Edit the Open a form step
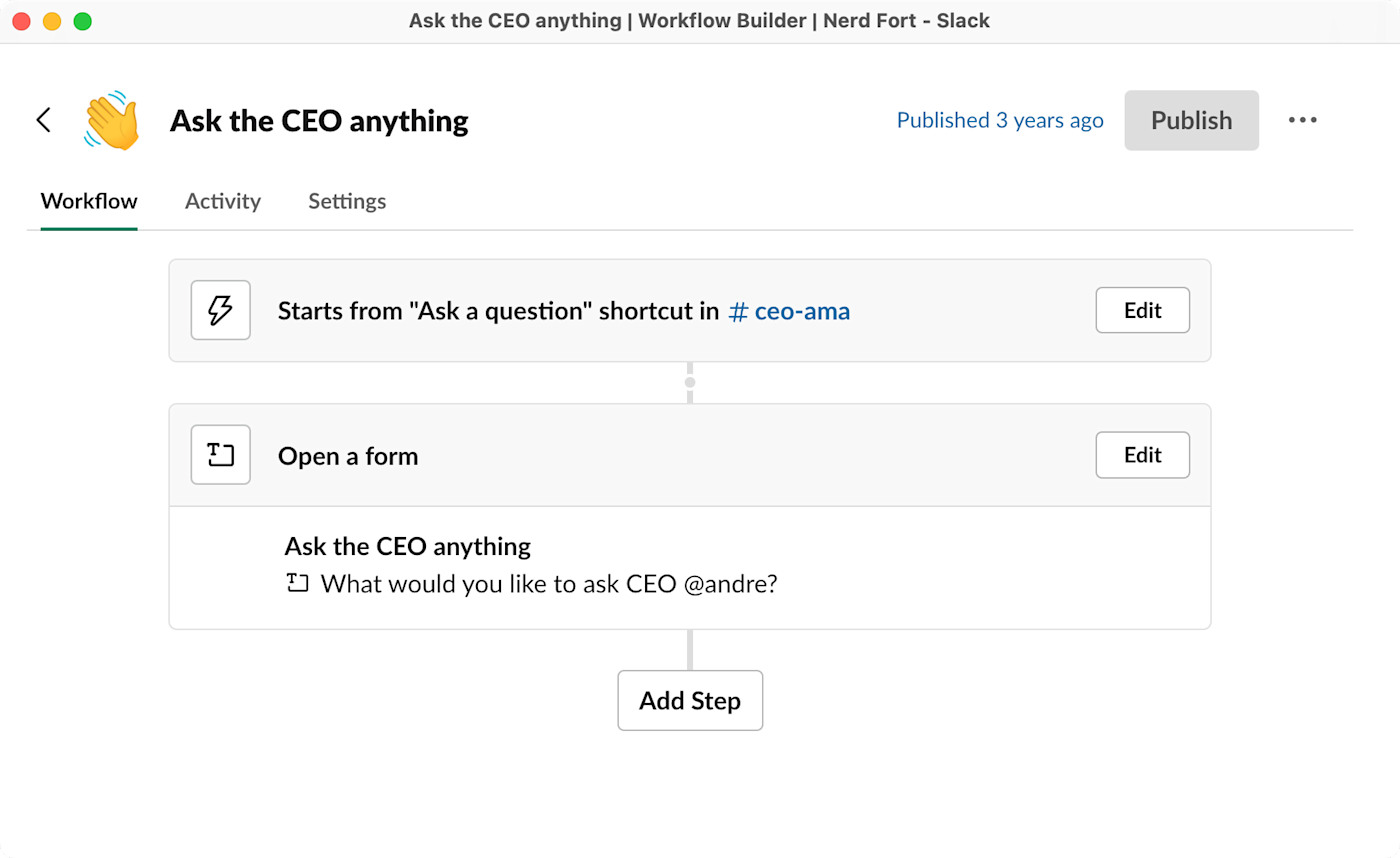The width and height of the screenshot is (1400, 858). [x=1142, y=455]
